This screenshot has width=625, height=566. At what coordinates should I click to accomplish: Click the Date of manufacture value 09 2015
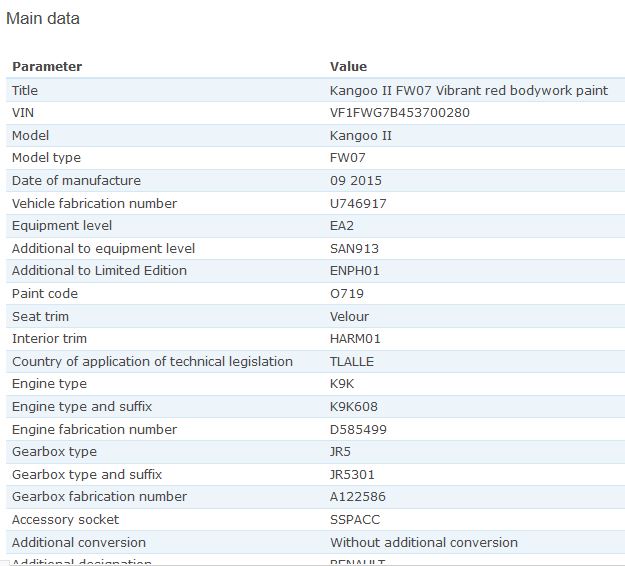355,181
